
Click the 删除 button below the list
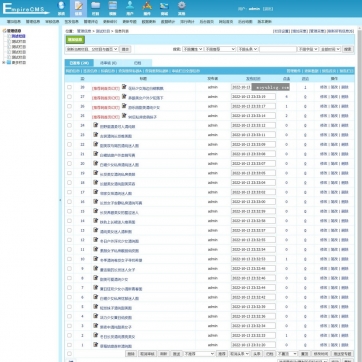[x=131, y=354]
